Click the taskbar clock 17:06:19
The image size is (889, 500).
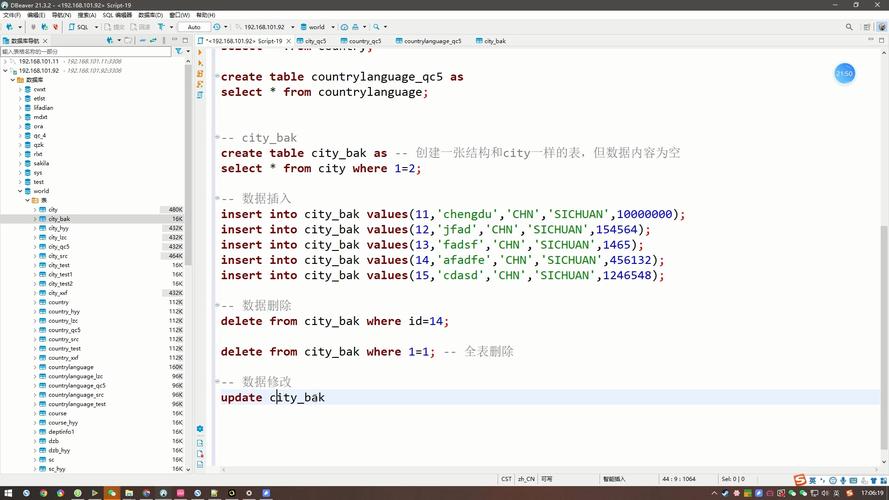click(873, 494)
